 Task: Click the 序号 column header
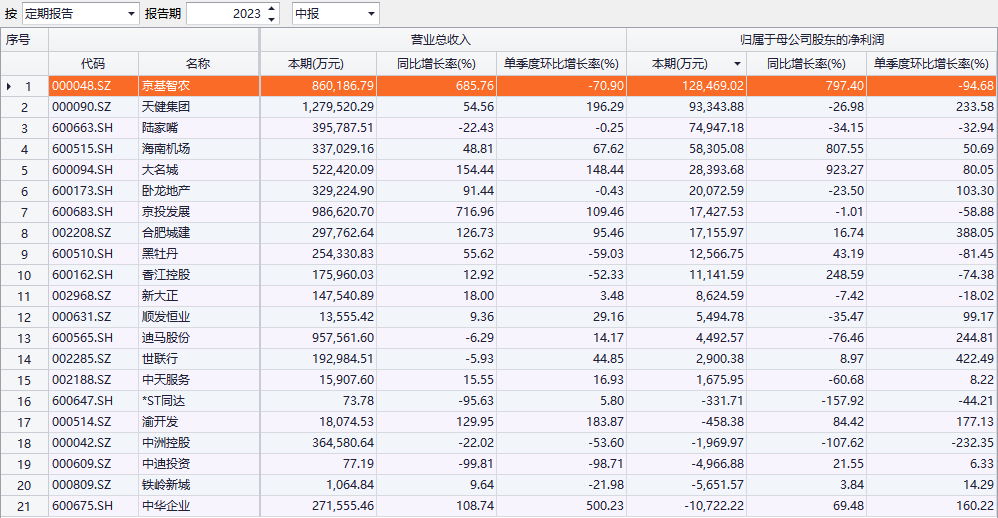pyautogui.click(x=24, y=40)
